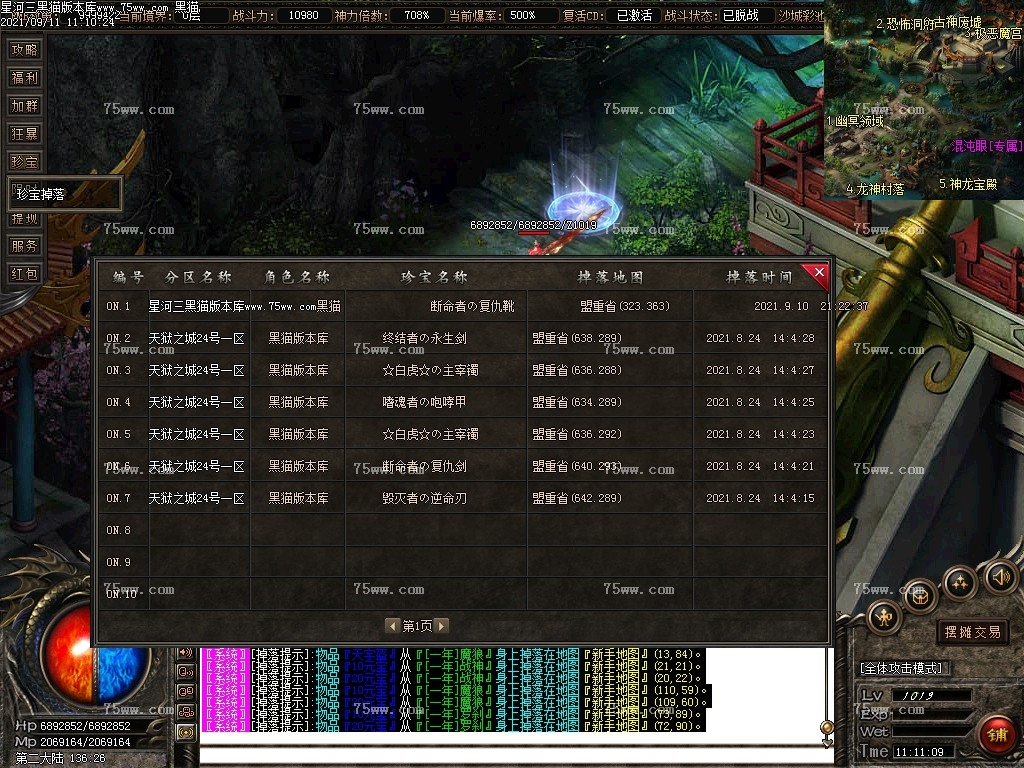Select the two-person team chat channel icon

coord(185,692)
